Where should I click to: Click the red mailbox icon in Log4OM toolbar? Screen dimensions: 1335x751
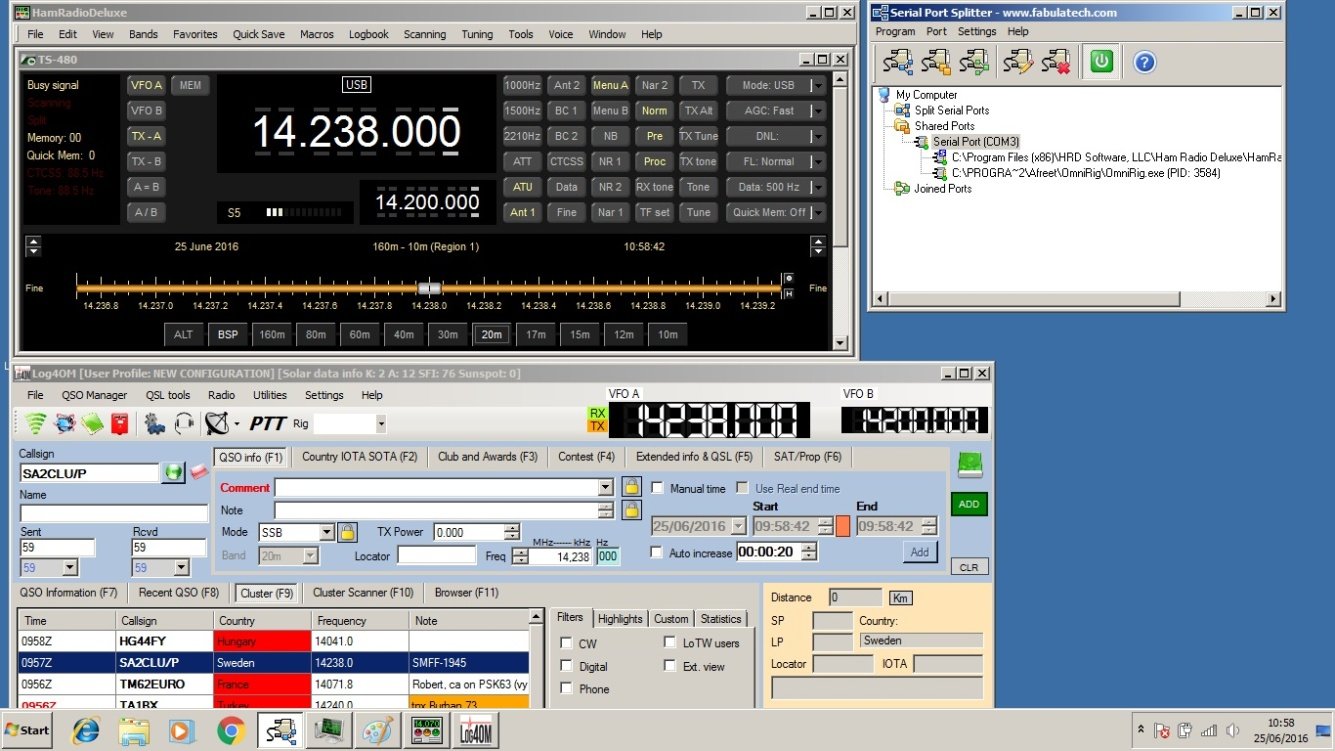pos(120,424)
